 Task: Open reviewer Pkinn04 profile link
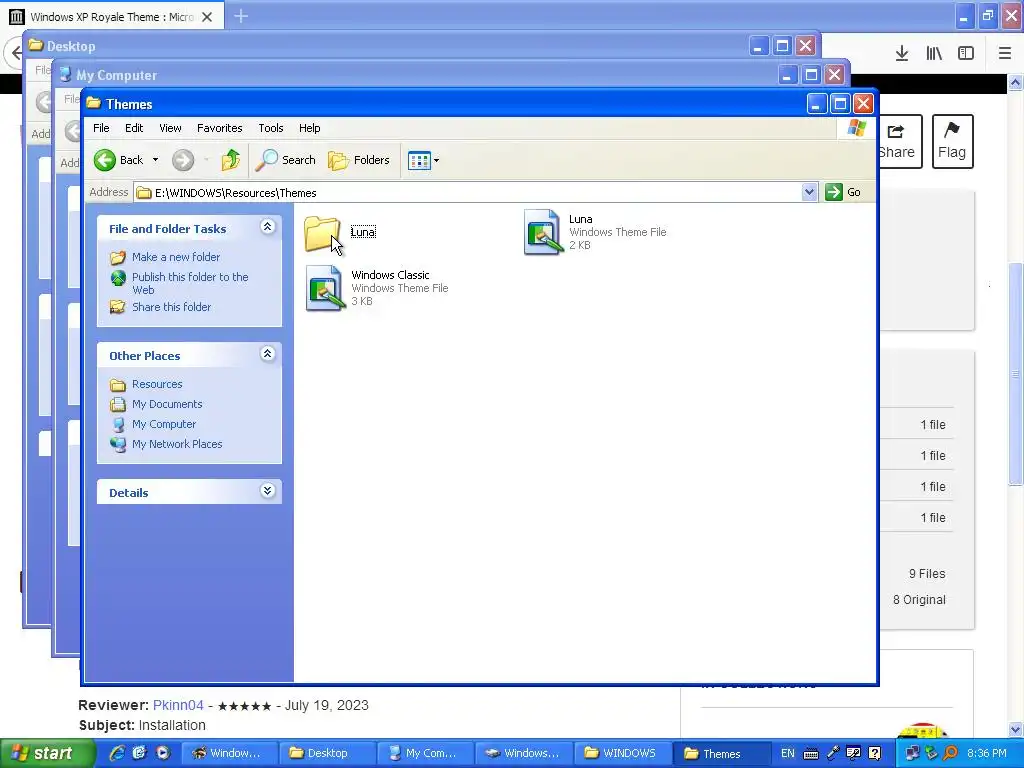coord(178,705)
